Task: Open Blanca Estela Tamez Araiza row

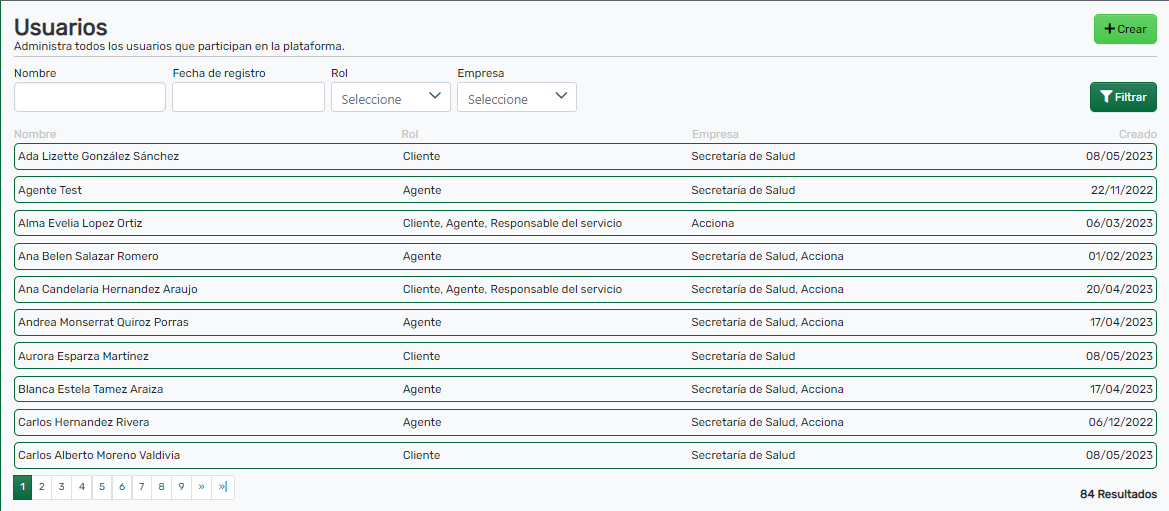Action: coord(585,389)
